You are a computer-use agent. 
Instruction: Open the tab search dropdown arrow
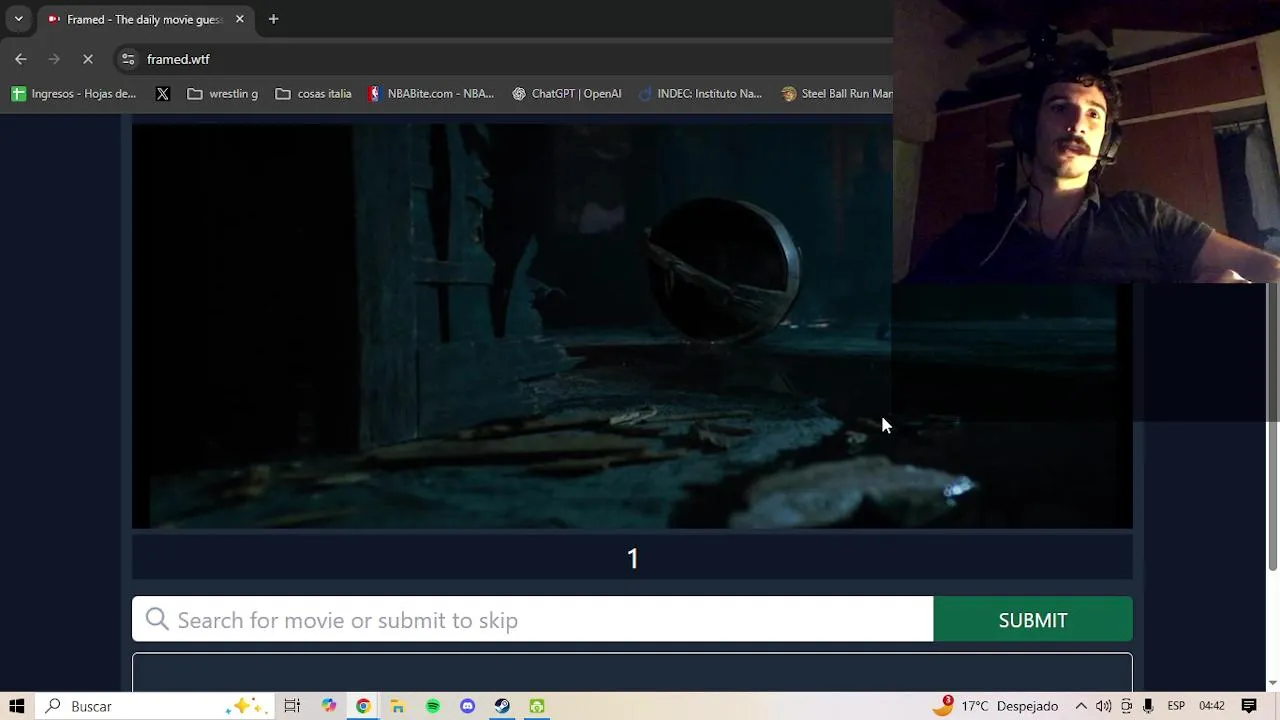point(18,19)
